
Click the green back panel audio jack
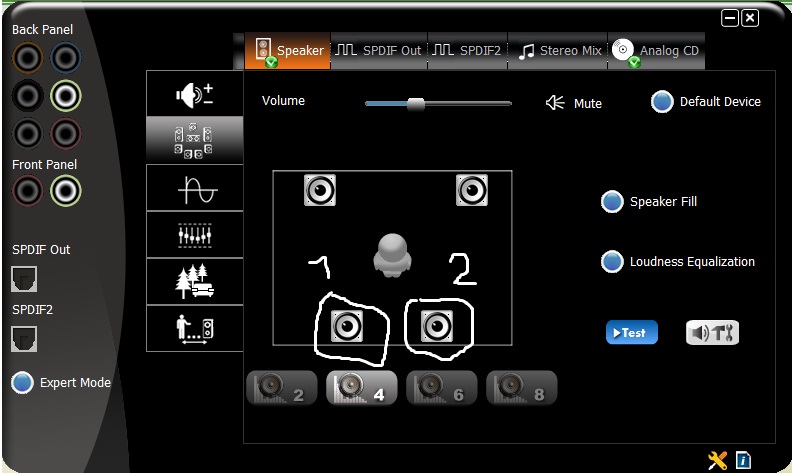pyautogui.click(x=65, y=96)
